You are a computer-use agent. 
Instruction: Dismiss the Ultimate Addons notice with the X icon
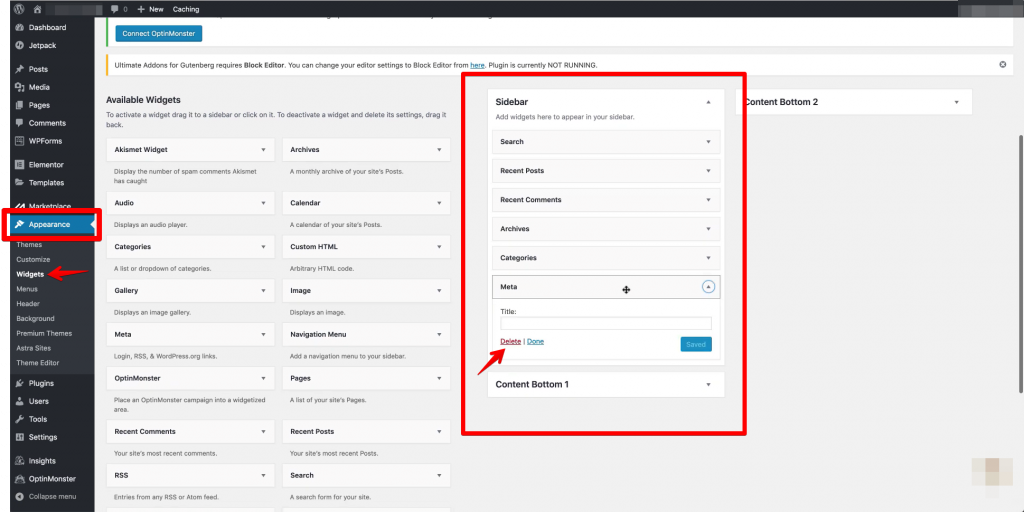1002,65
